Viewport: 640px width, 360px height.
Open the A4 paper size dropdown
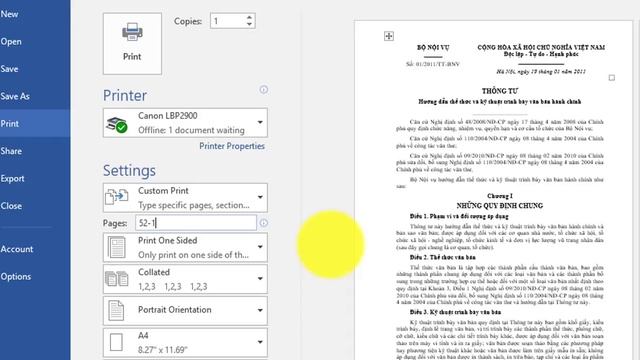pos(185,342)
